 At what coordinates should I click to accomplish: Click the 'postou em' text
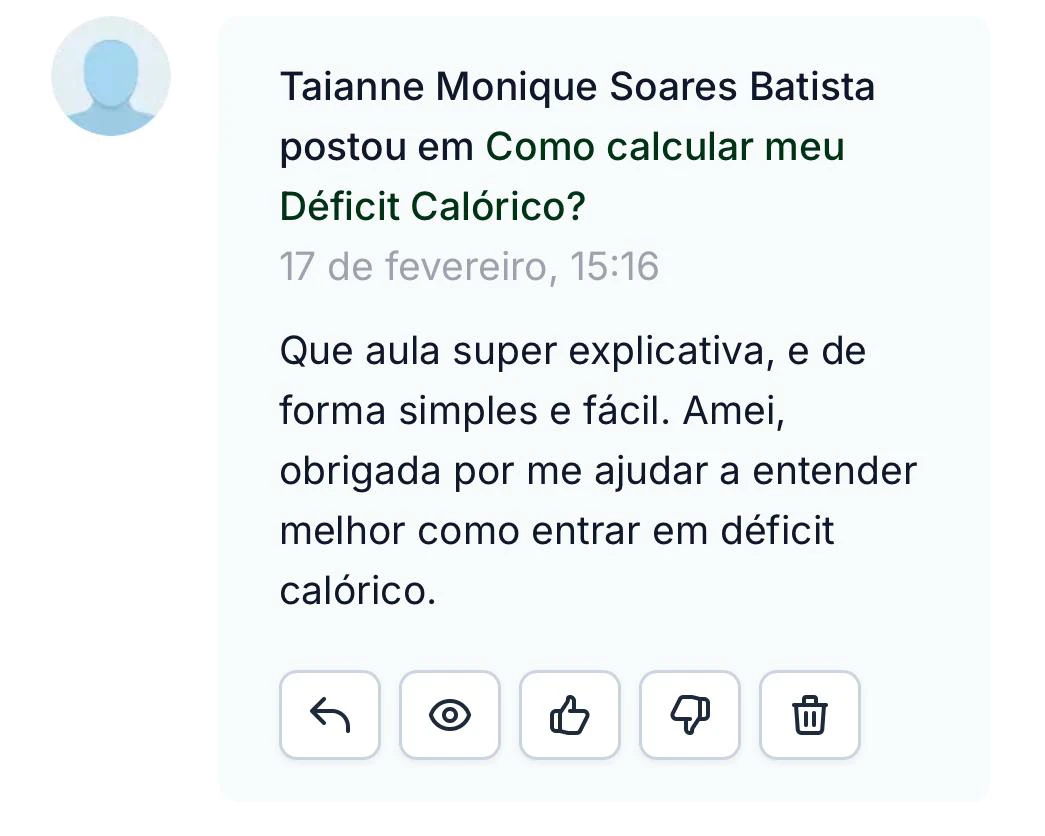[x=377, y=147]
